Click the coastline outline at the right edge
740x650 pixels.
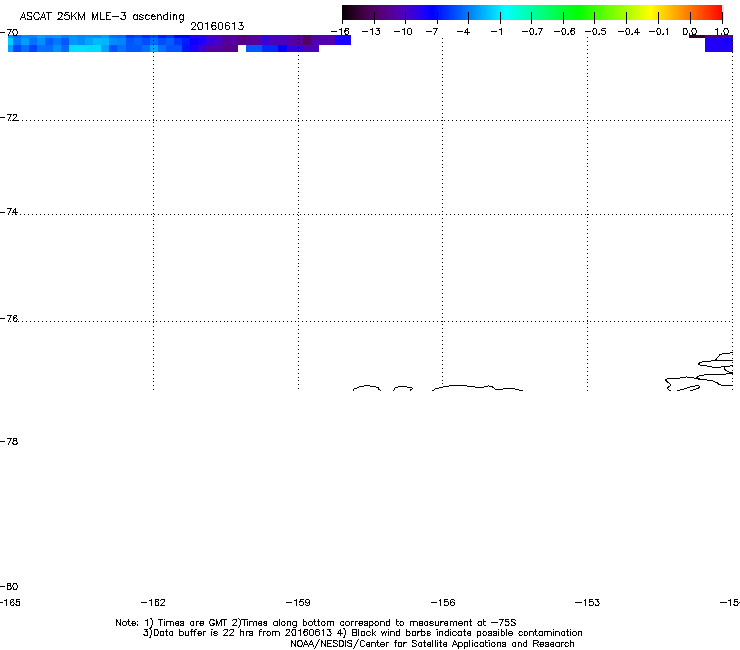pos(699,372)
